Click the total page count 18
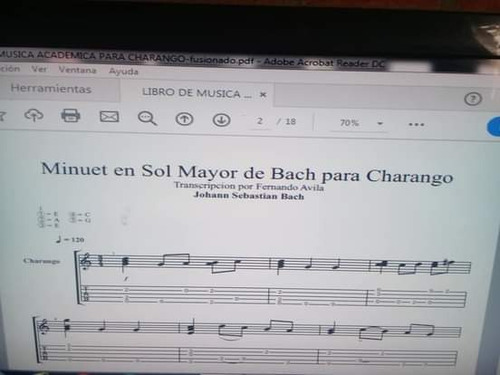 click(290, 122)
